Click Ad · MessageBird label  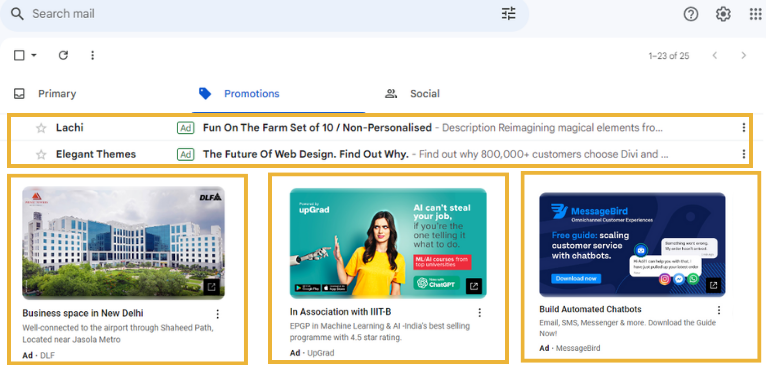570,348
